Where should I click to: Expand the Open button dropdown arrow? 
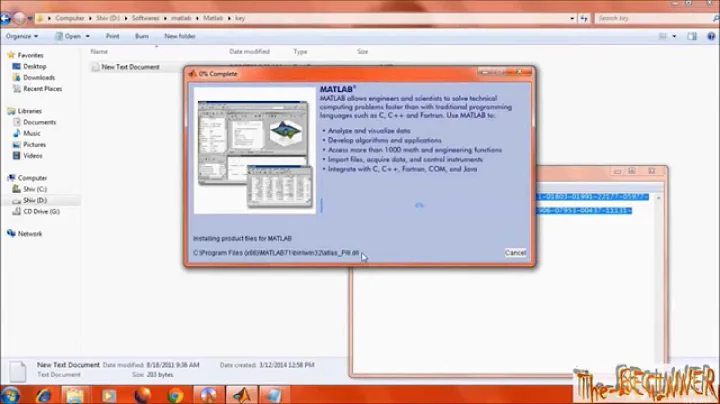click(88, 36)
